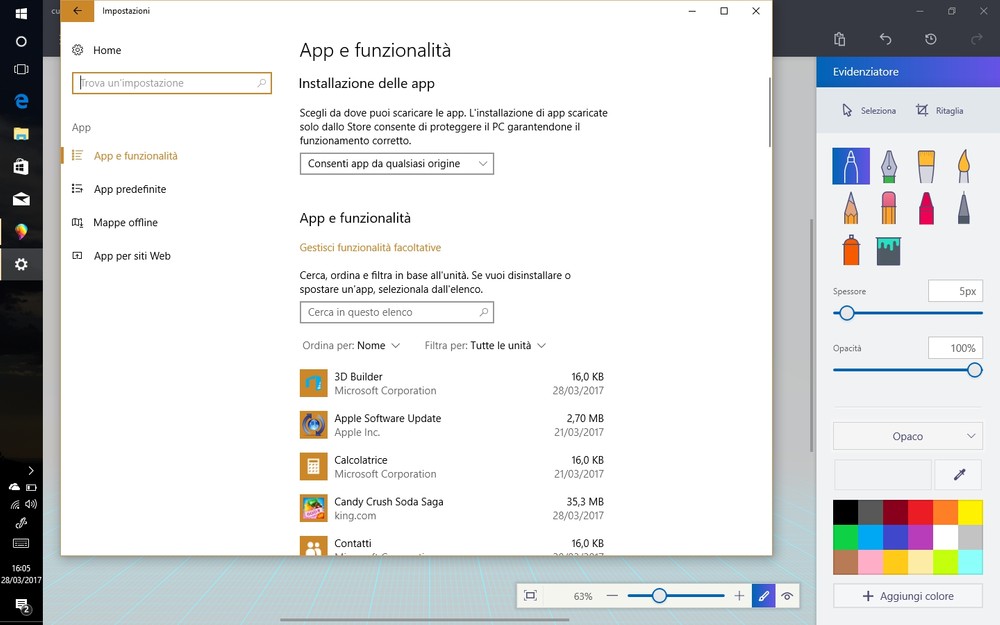Click the Trova un'impostazione search field
The image size is (1000, 625).
(x=172, y=83)
